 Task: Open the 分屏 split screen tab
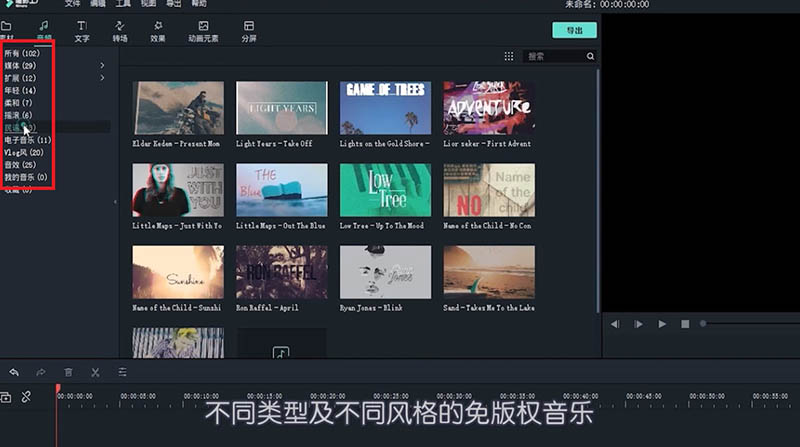pos(249,31)
